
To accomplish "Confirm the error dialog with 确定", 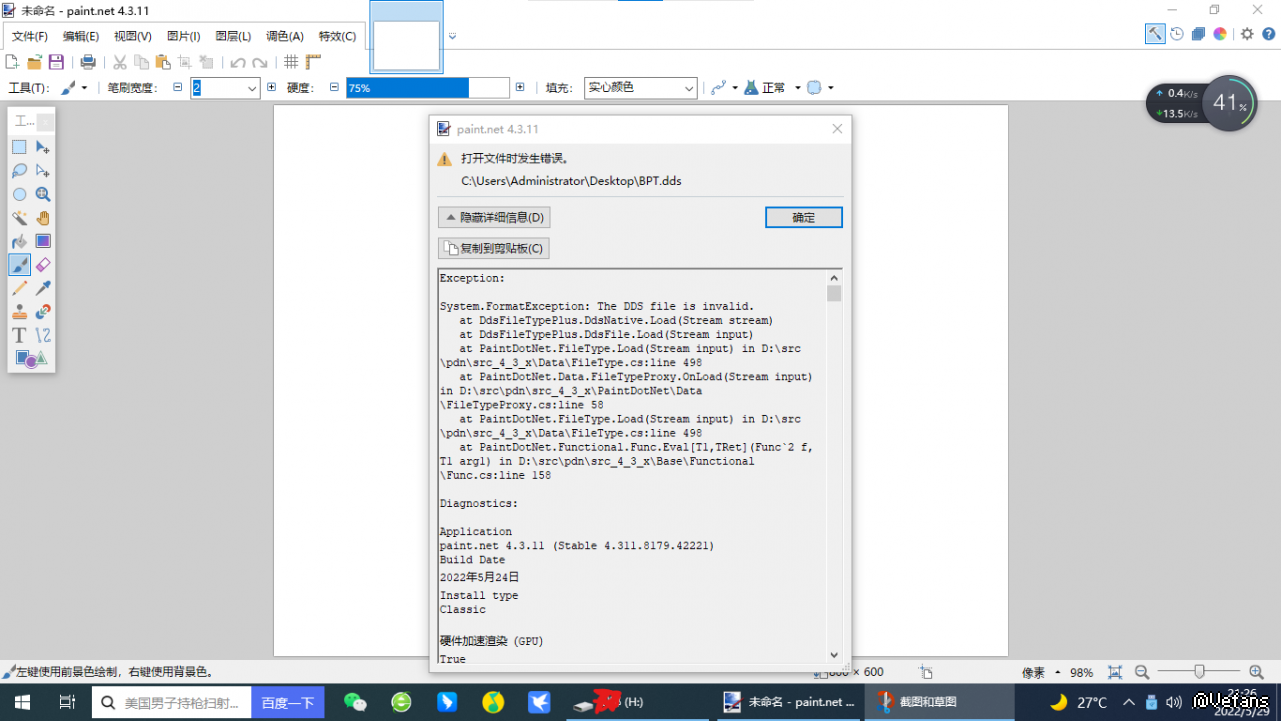I will click(x=804, y=217).
